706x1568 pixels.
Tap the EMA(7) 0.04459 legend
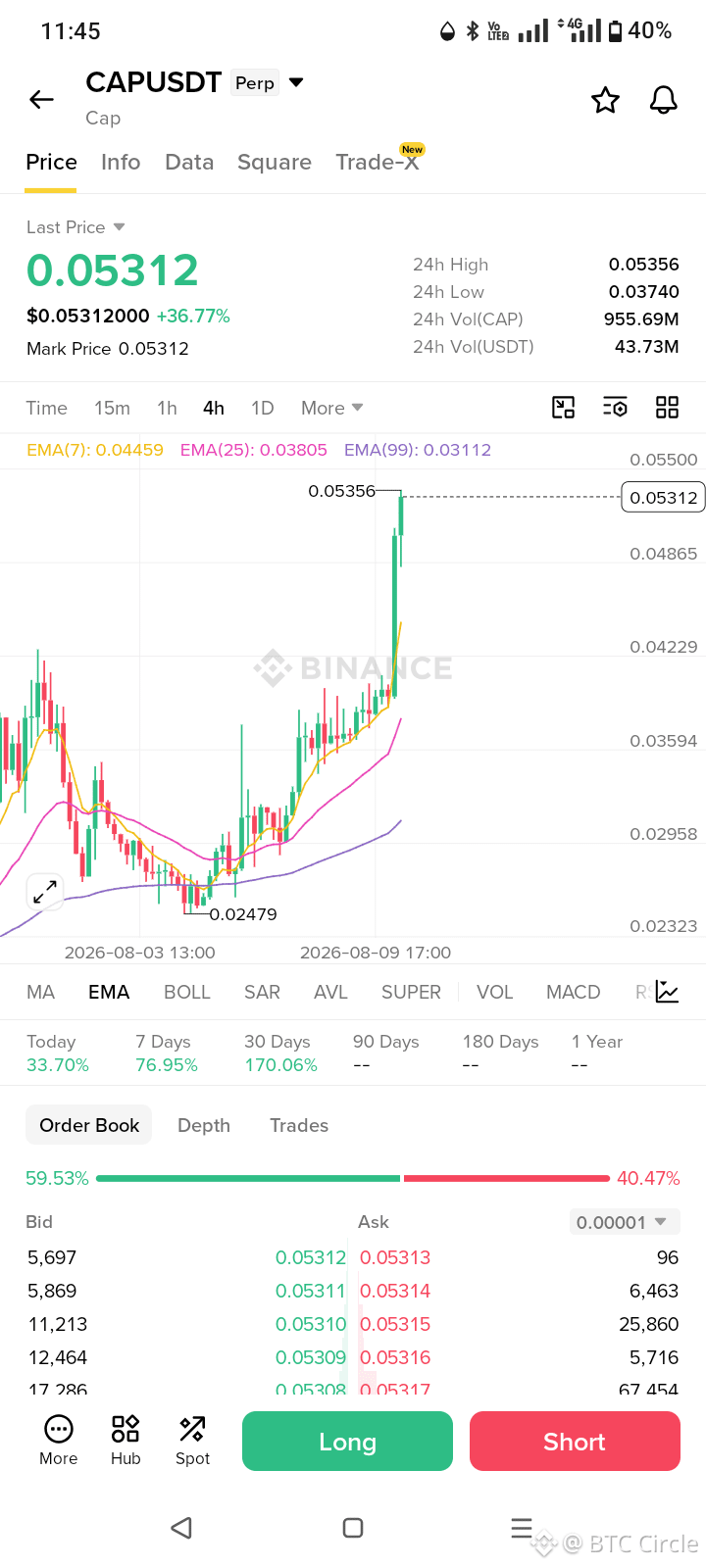(95, 450)
